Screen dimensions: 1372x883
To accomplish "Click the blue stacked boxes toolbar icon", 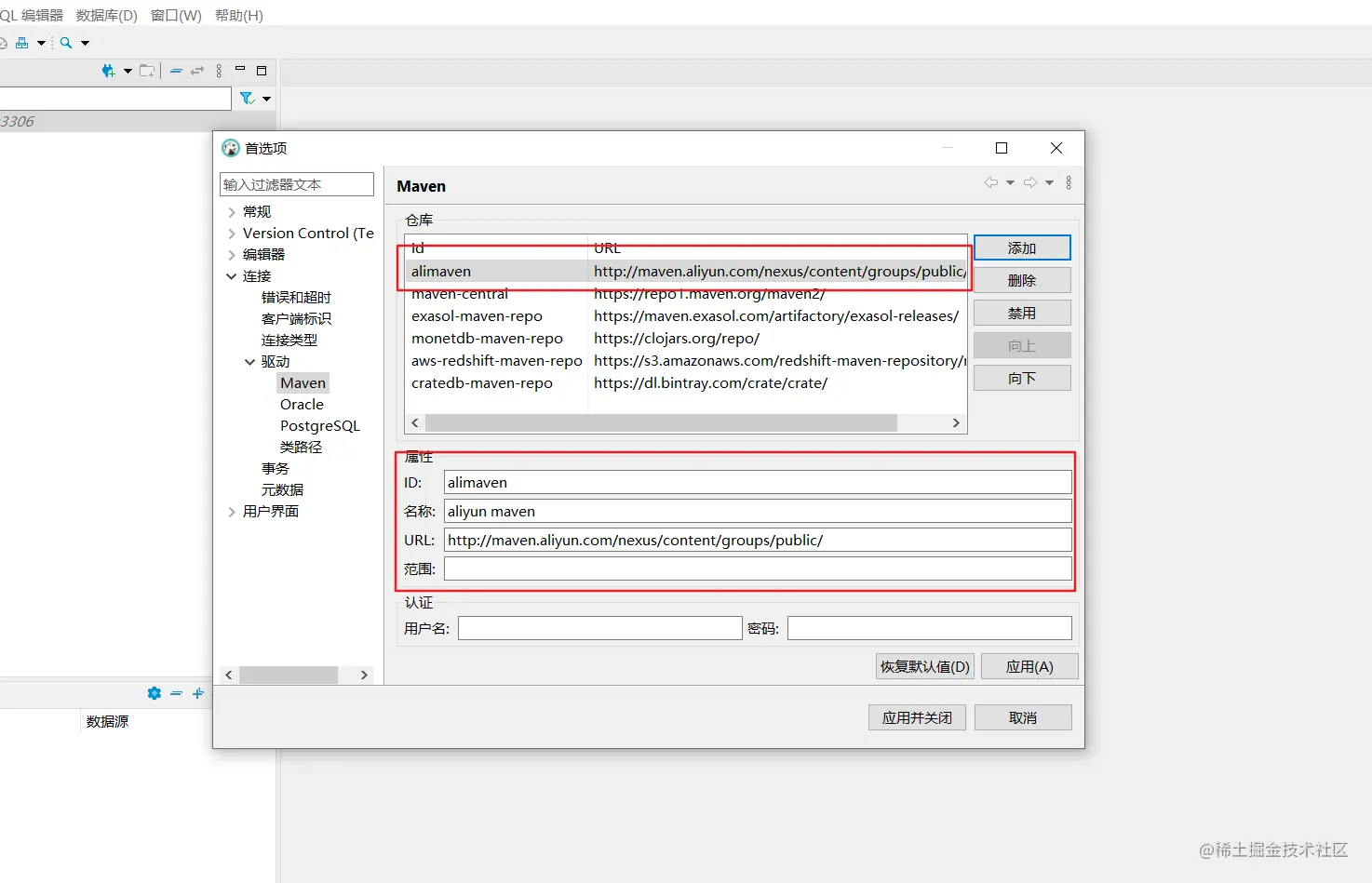I will click(22, 43).
